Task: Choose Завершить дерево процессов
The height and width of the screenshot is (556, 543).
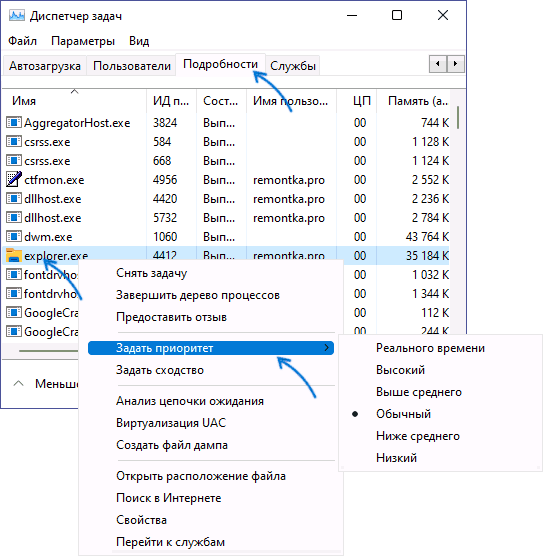Action: 198,295
